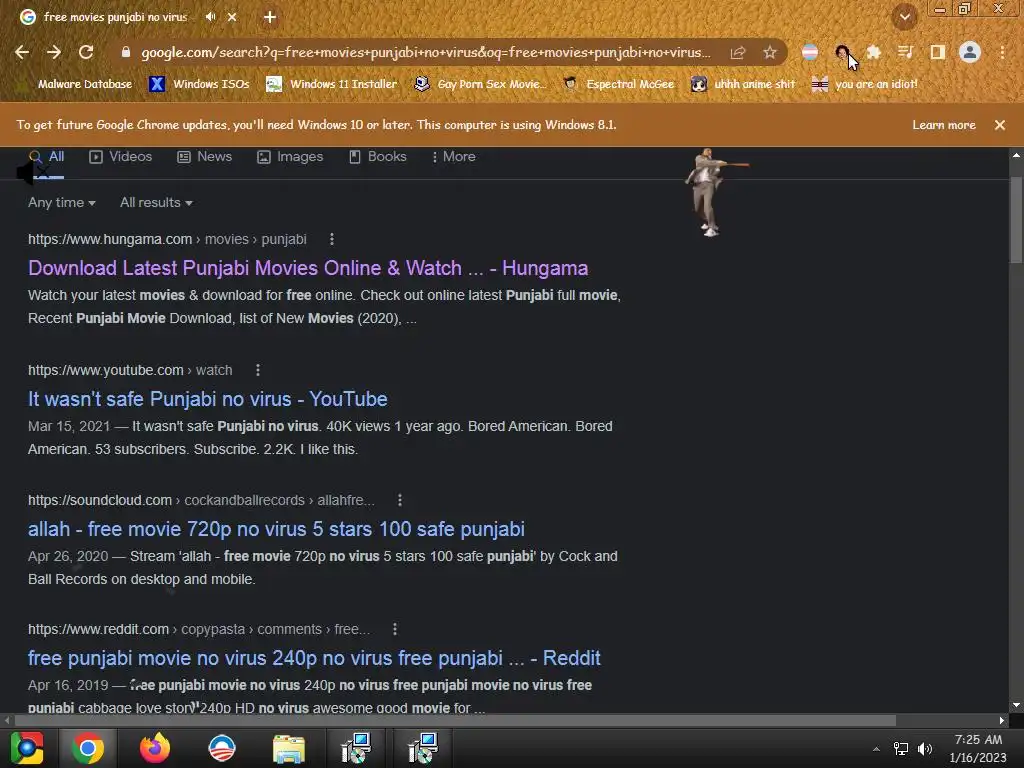Click the Chrome icon on the taskbar
The height and width of the screenshot is (768, 1024).
tap(88, 748)
